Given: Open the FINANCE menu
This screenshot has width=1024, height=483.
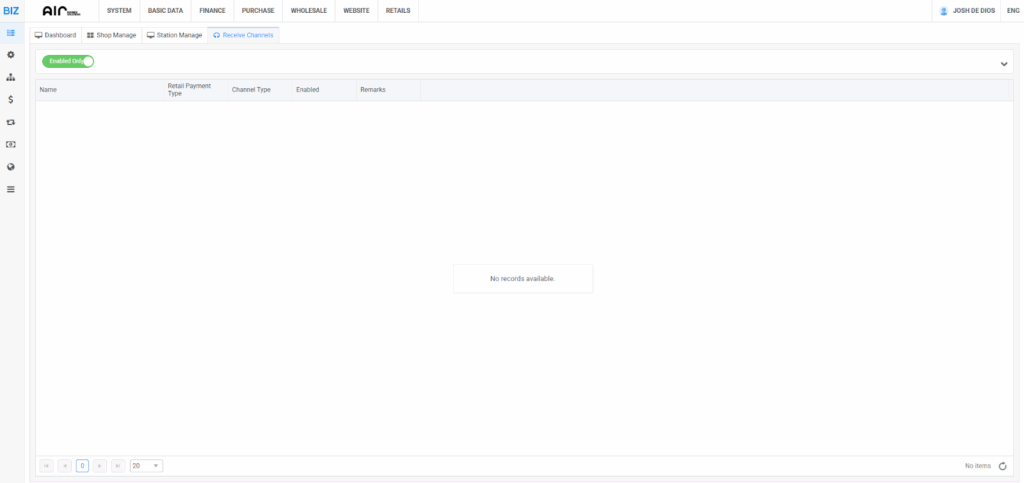Looking at the screenshot, I should pyautogui.click(x=212, y=11).
